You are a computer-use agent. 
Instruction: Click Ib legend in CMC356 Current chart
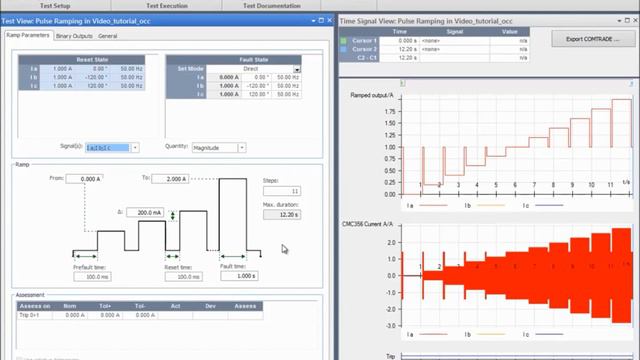click(484, 334)
